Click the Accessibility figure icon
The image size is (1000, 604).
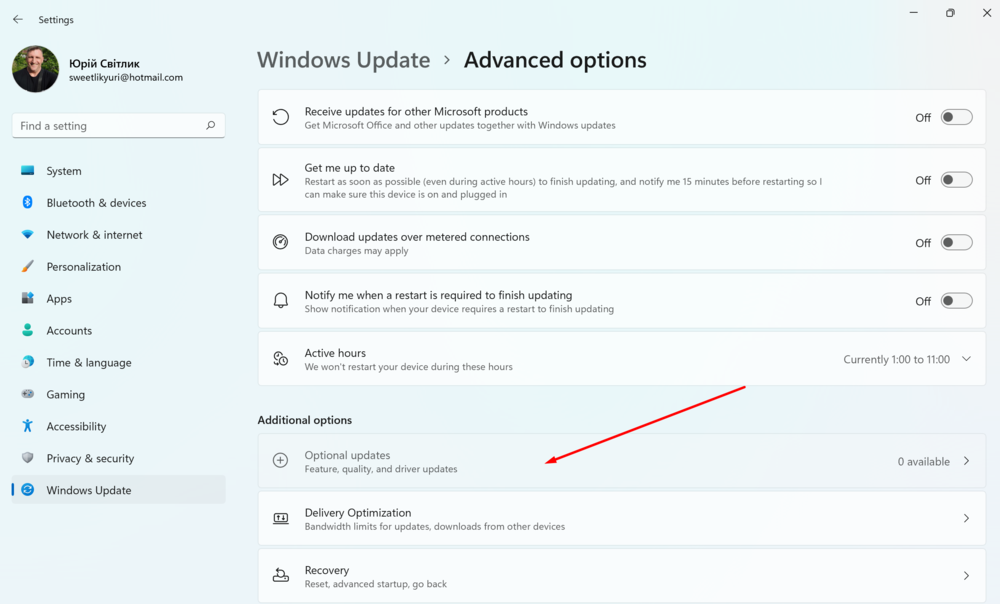point(28,426)
